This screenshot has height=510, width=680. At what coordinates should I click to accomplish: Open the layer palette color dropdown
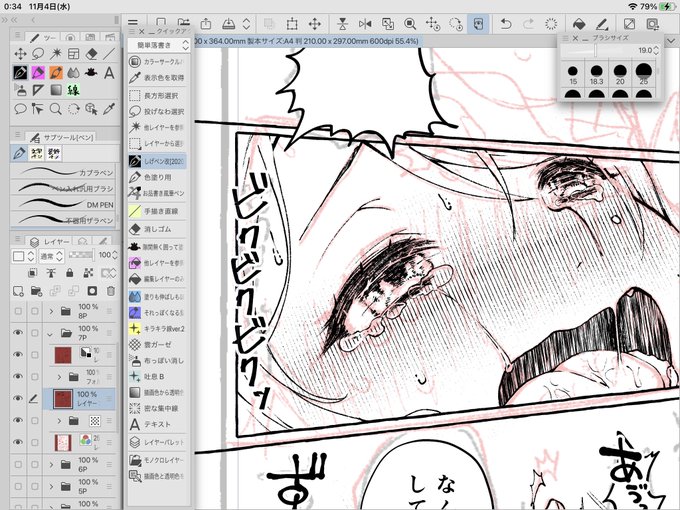coord(23,255)
